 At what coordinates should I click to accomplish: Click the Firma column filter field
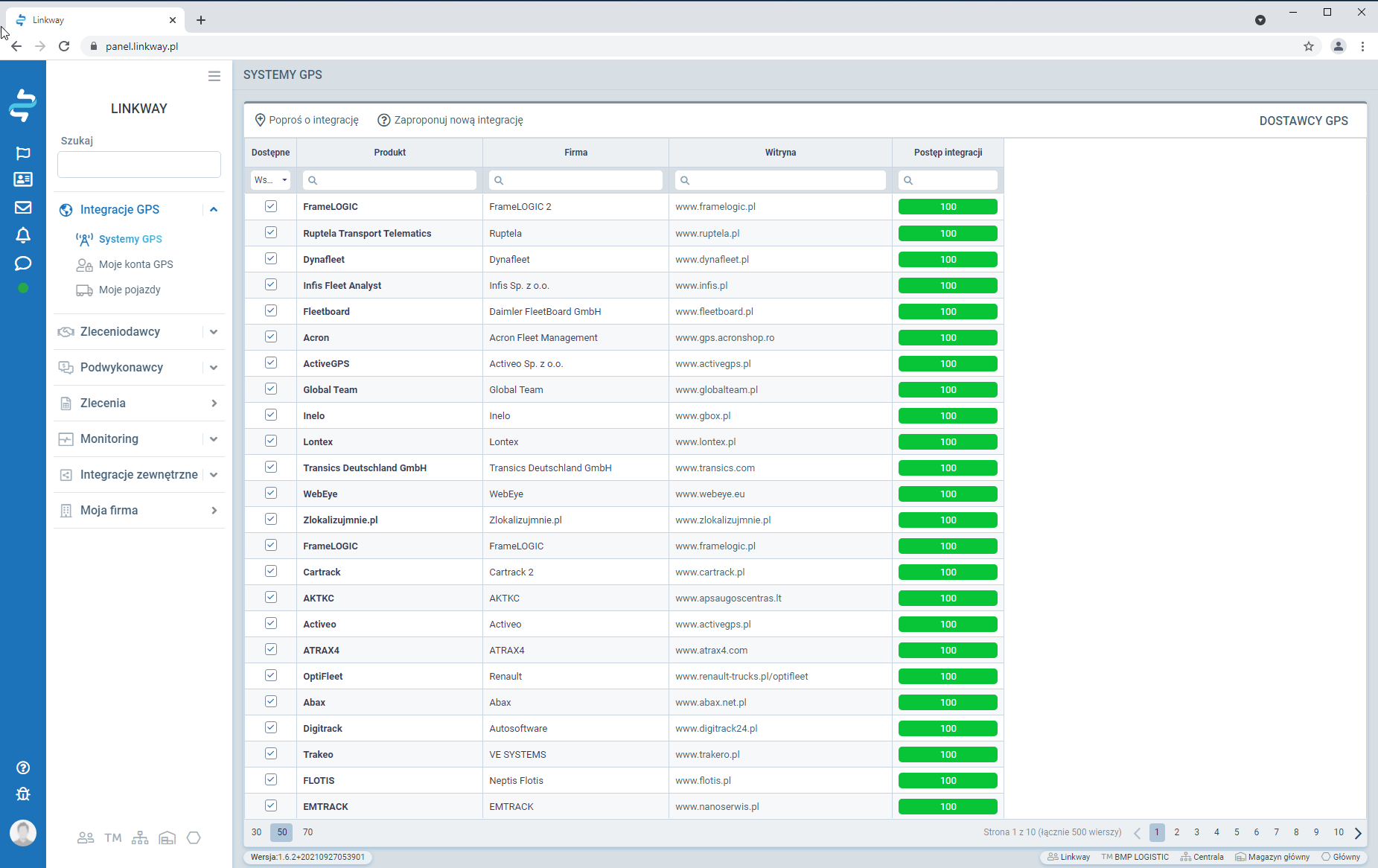point(575,180)
